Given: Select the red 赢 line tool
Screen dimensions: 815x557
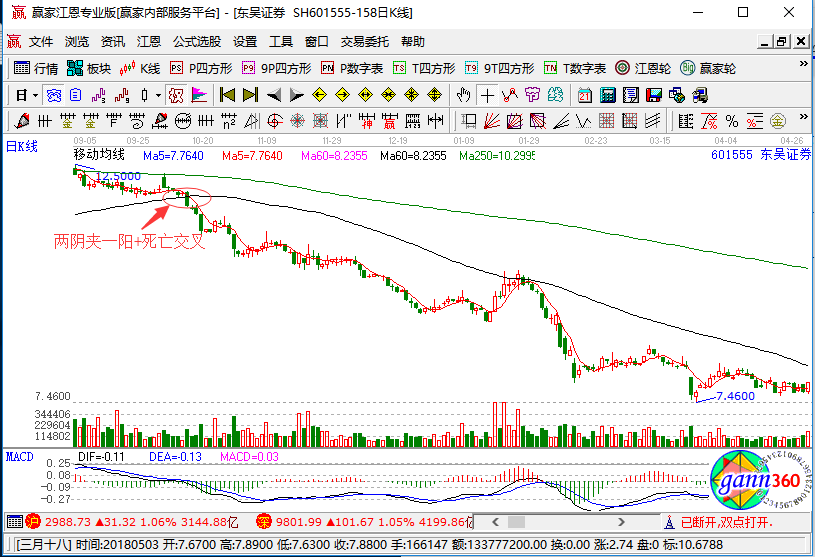Looking at the screenshot, I should pyautogui.click(x=389, y=121).
